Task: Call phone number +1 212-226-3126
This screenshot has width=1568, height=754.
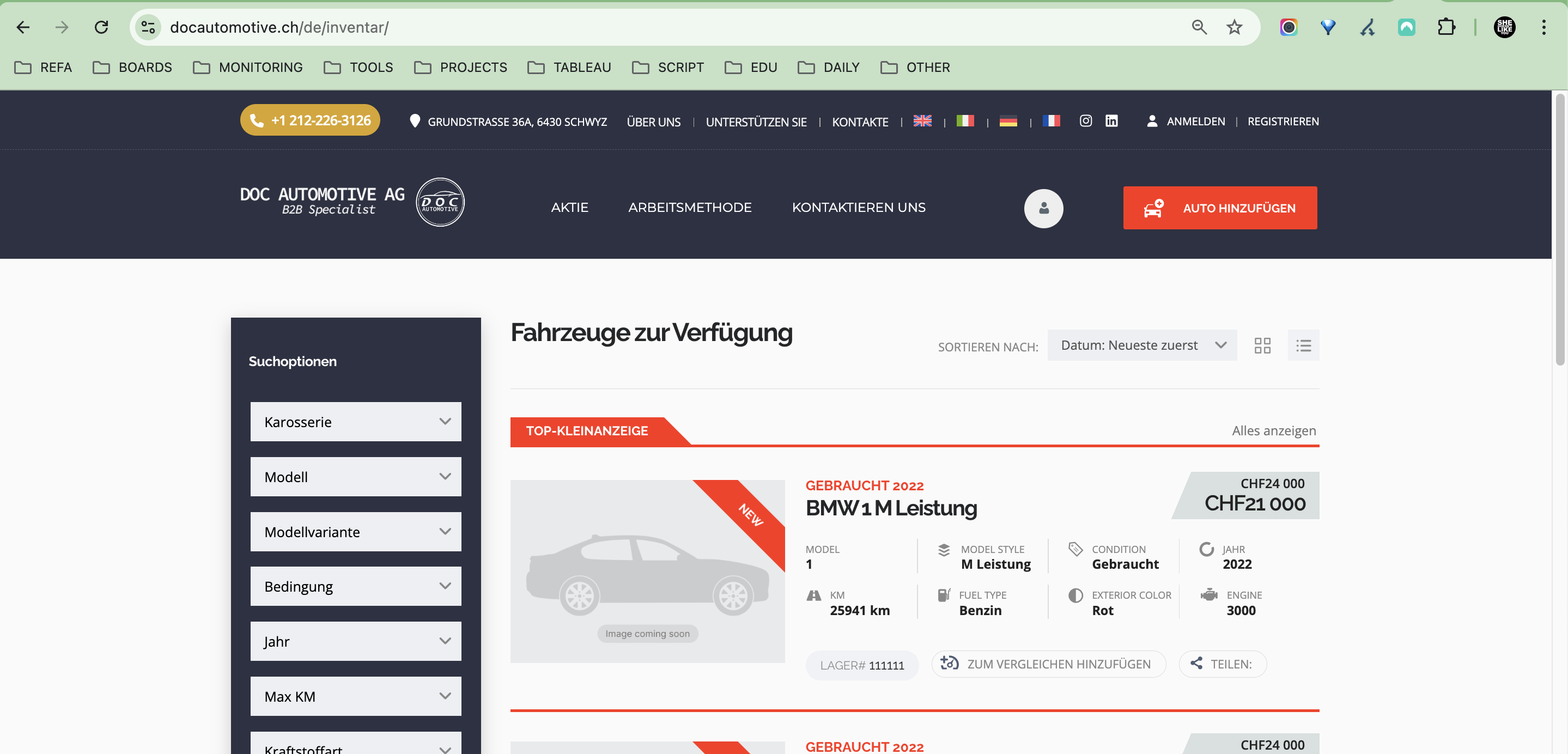Action: (310, 120)
